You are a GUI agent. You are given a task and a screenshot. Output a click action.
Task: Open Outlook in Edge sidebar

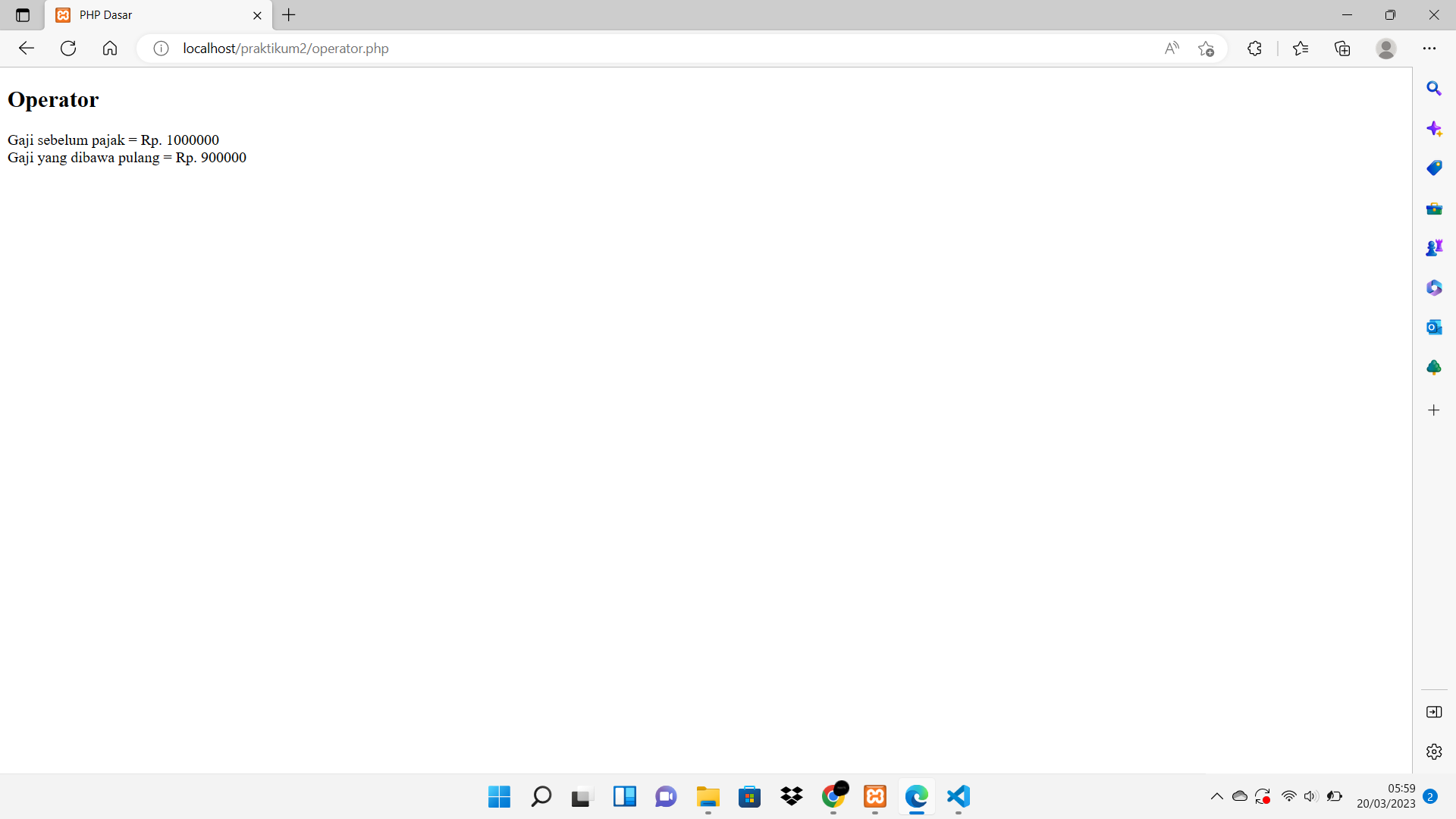[x=1433, y=328]
